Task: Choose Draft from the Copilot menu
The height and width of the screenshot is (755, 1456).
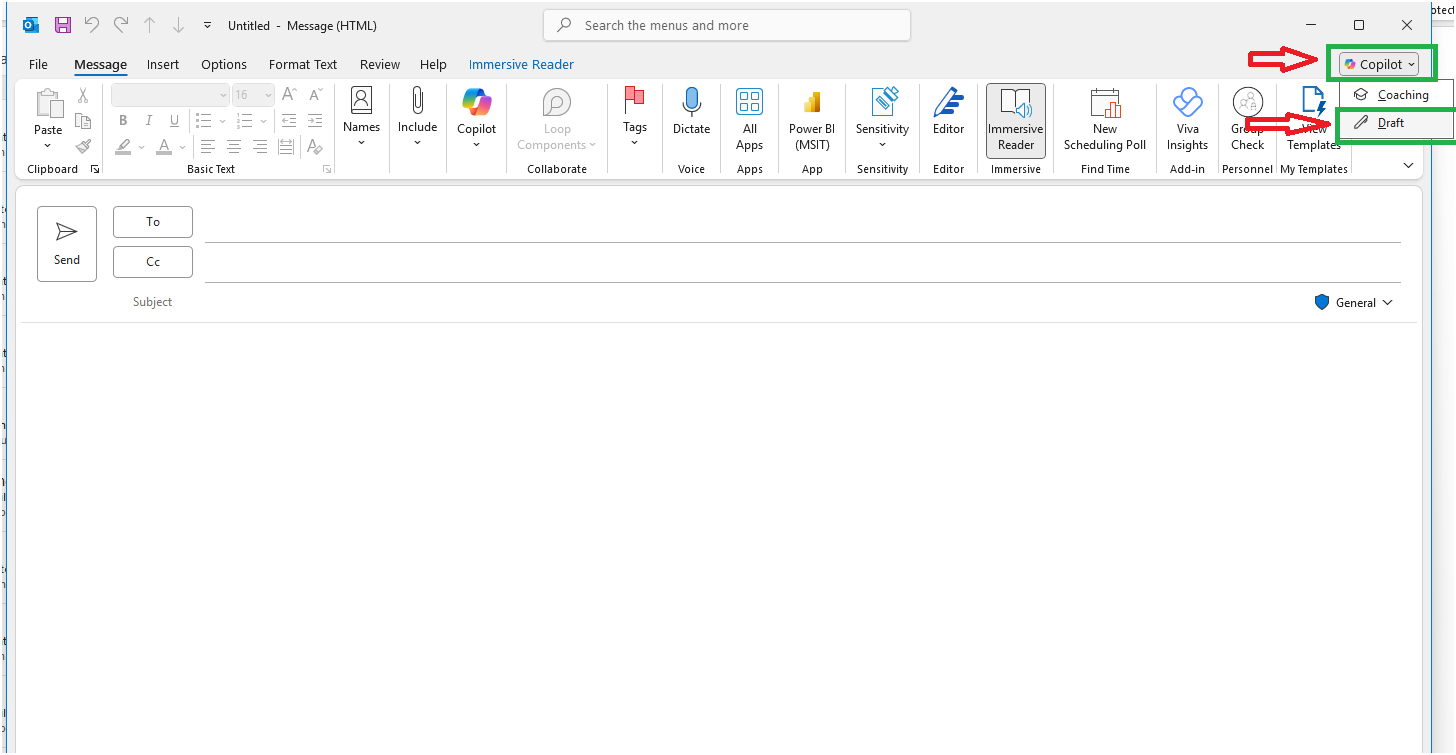Action: coord(1397,123)
